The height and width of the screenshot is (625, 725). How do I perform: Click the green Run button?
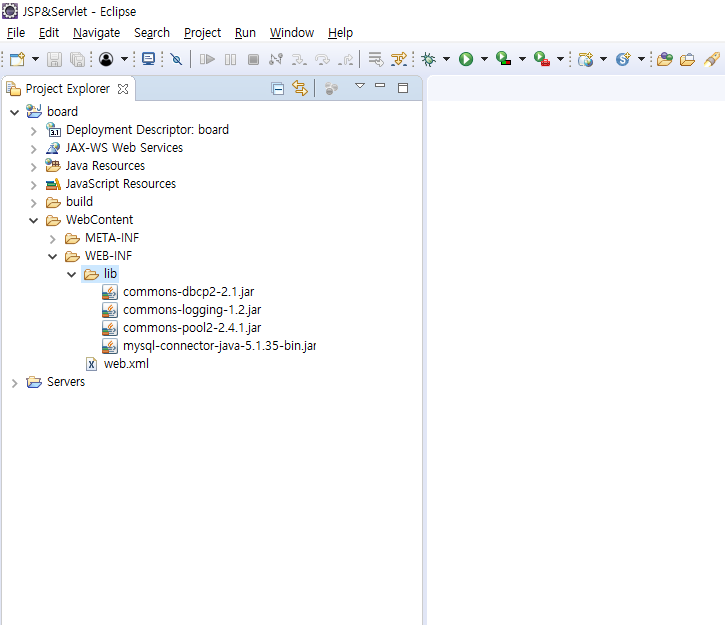[466, 59]
